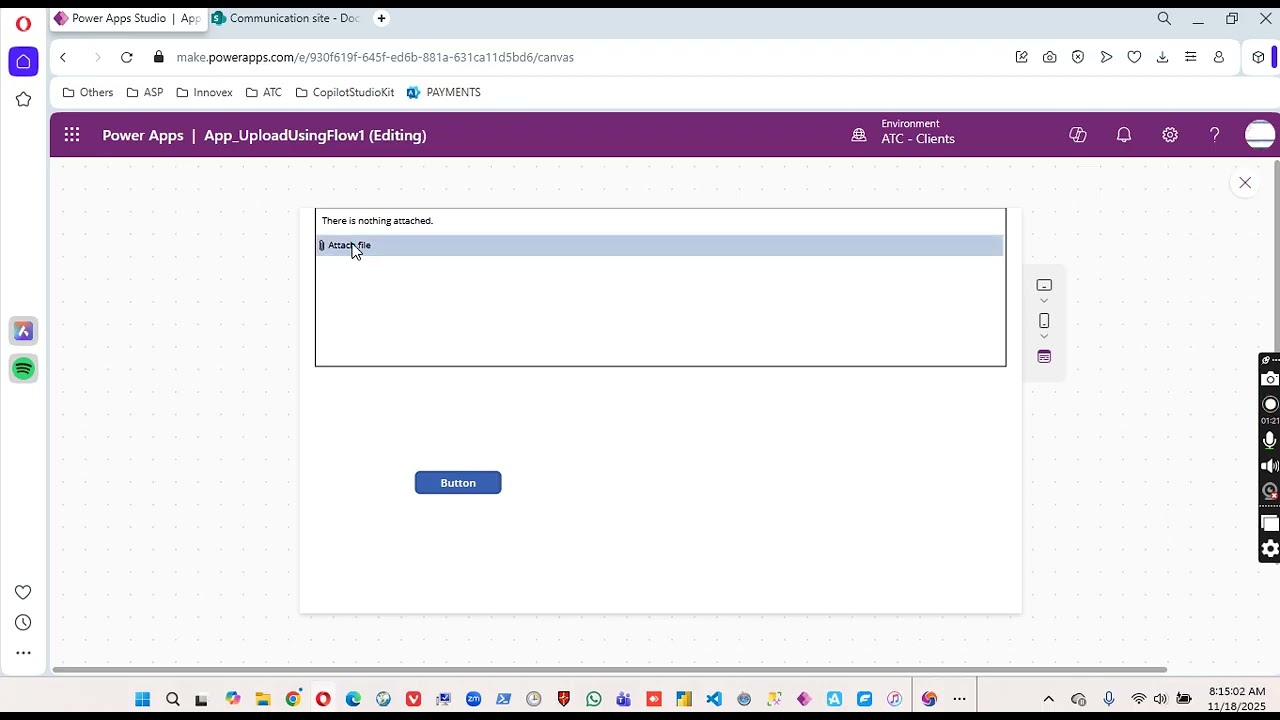
Task: Switch to the Communication site tab
Action: (286, 18)
